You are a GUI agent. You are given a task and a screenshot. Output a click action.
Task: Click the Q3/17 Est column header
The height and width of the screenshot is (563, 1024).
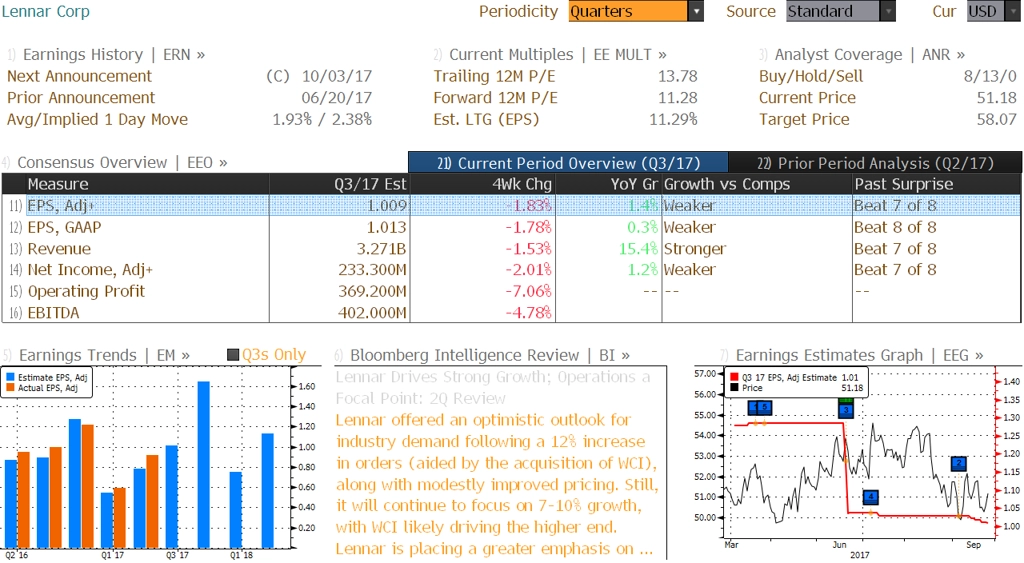click(x=339, y=184)
